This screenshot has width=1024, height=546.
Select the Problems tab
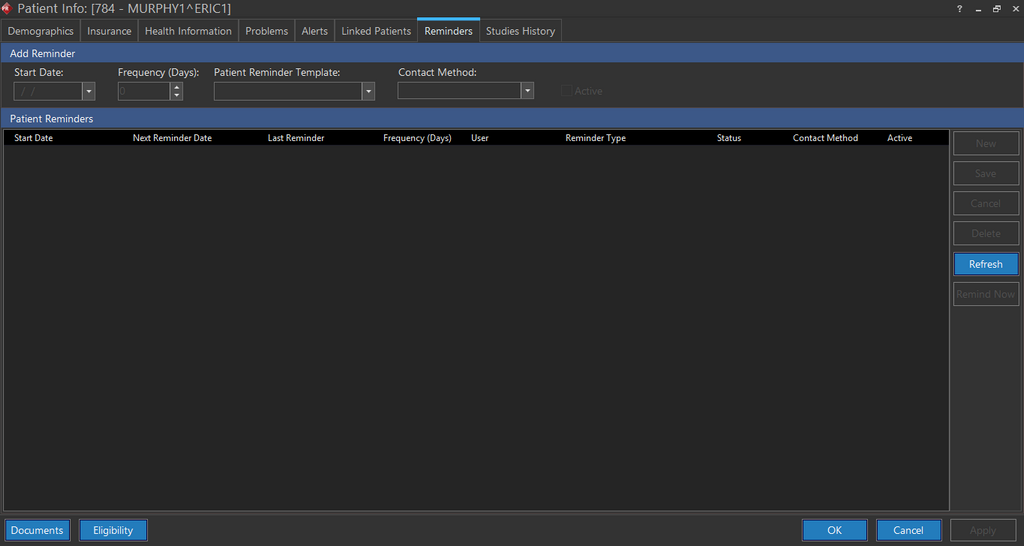[267, 31]
